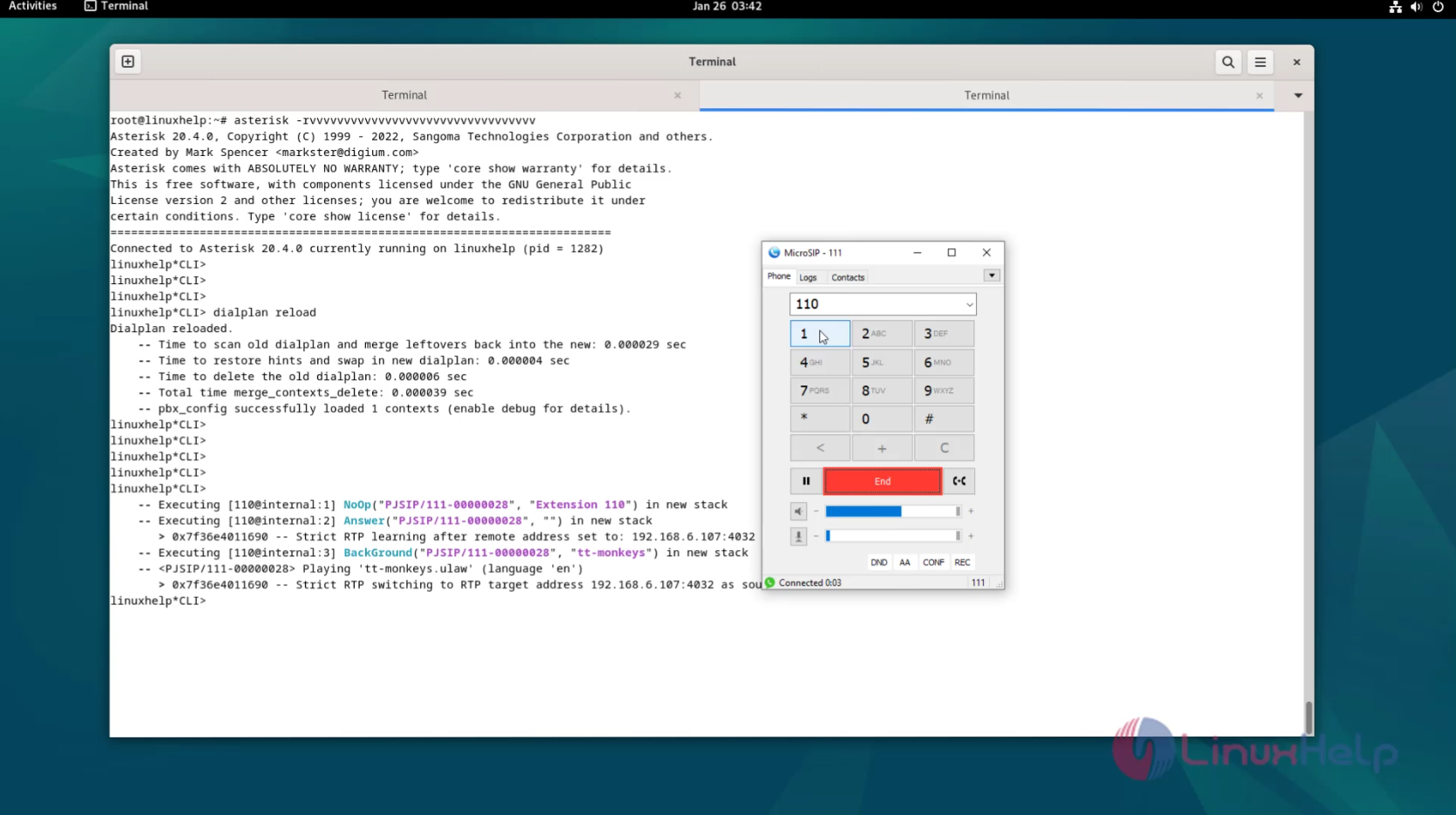
Task: Switch to the Logs tab
Action: tap(808, 278)
